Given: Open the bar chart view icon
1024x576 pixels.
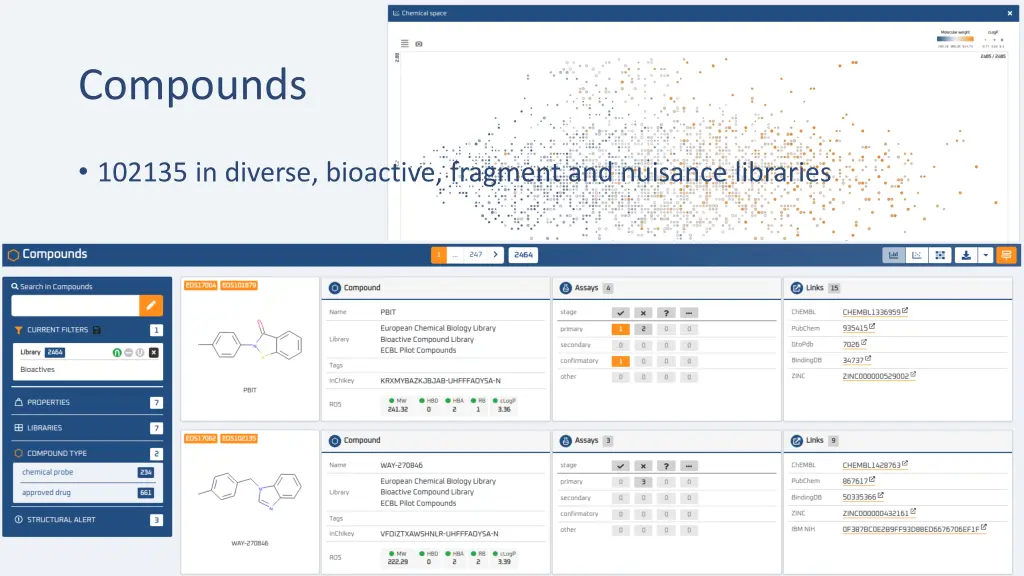Looking at the screenshot, I should pos(892,255).
